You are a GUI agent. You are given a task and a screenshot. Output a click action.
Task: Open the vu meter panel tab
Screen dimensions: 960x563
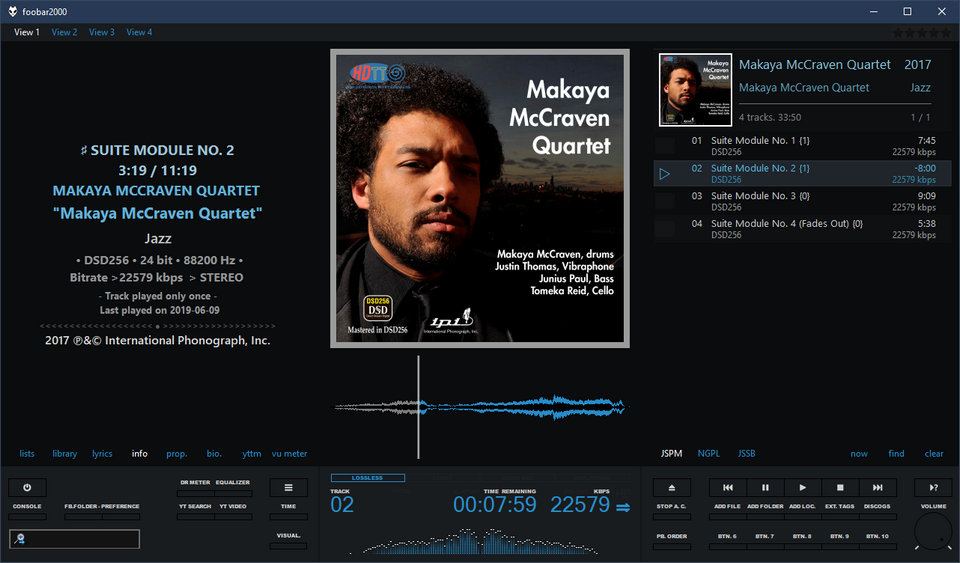(x=290, y=453)
